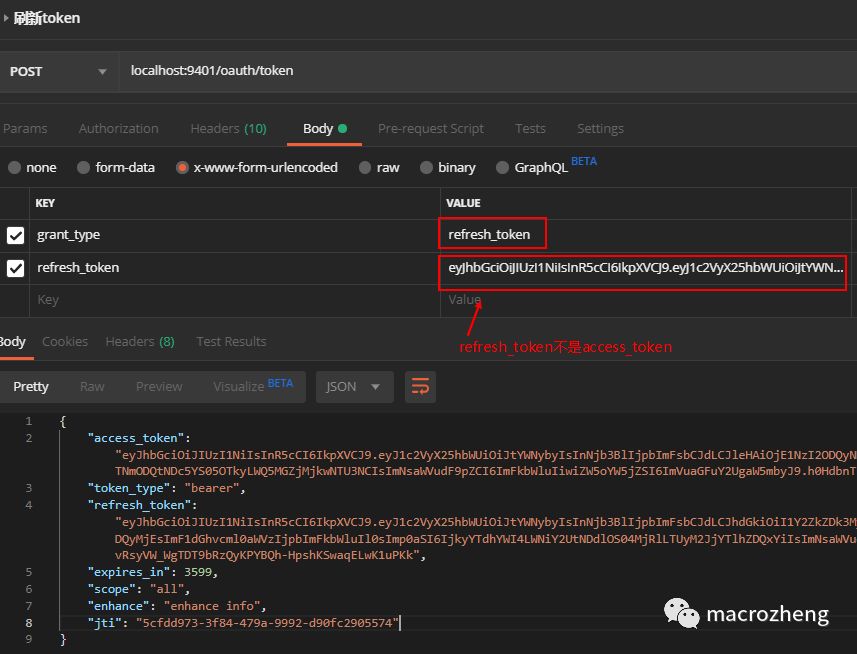Viewport: 857px width, 654px height.
Task: Select x-www-form-urlencoded radio option
Action: [182, 168]
